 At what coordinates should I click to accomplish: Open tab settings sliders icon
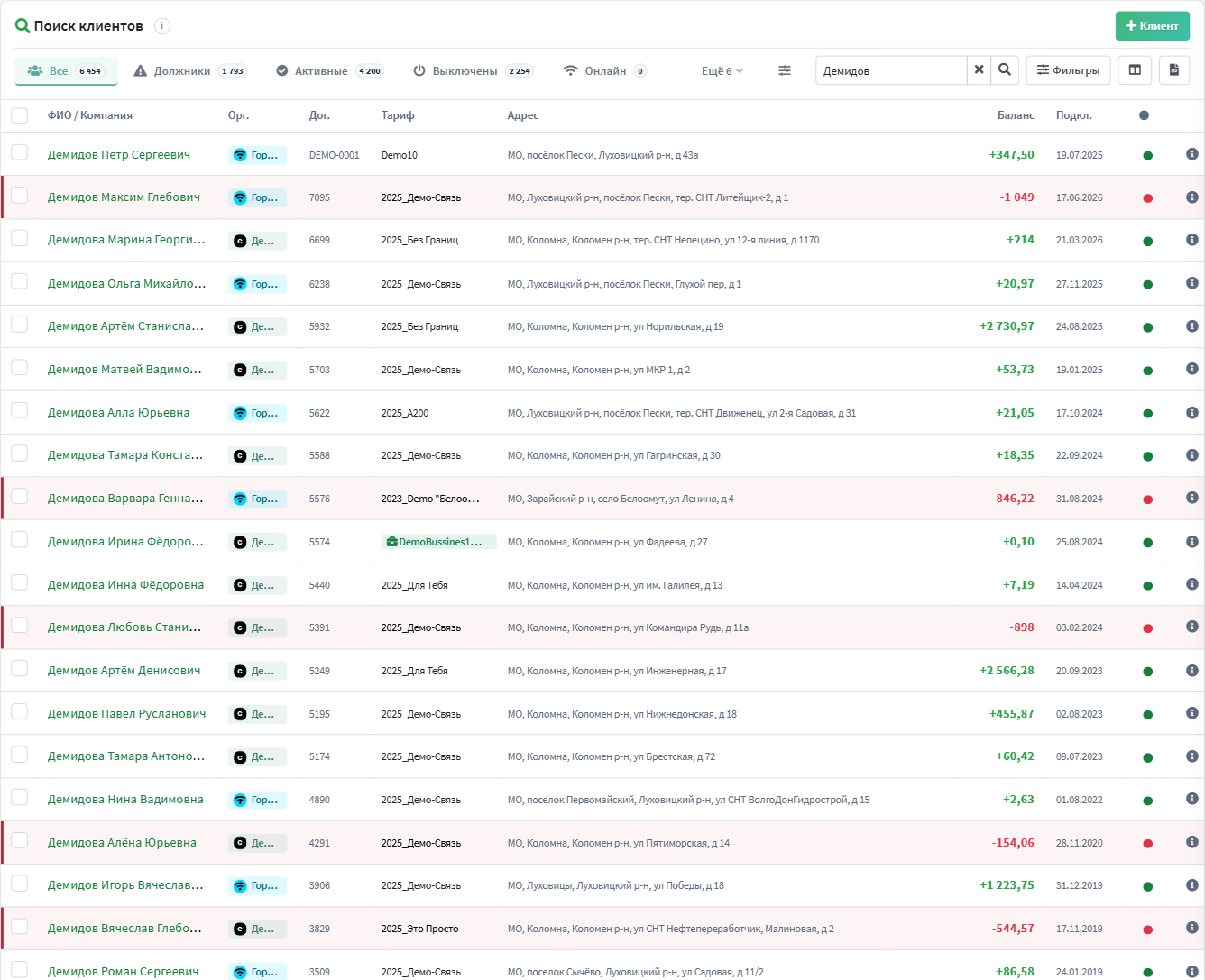(785, 70)
